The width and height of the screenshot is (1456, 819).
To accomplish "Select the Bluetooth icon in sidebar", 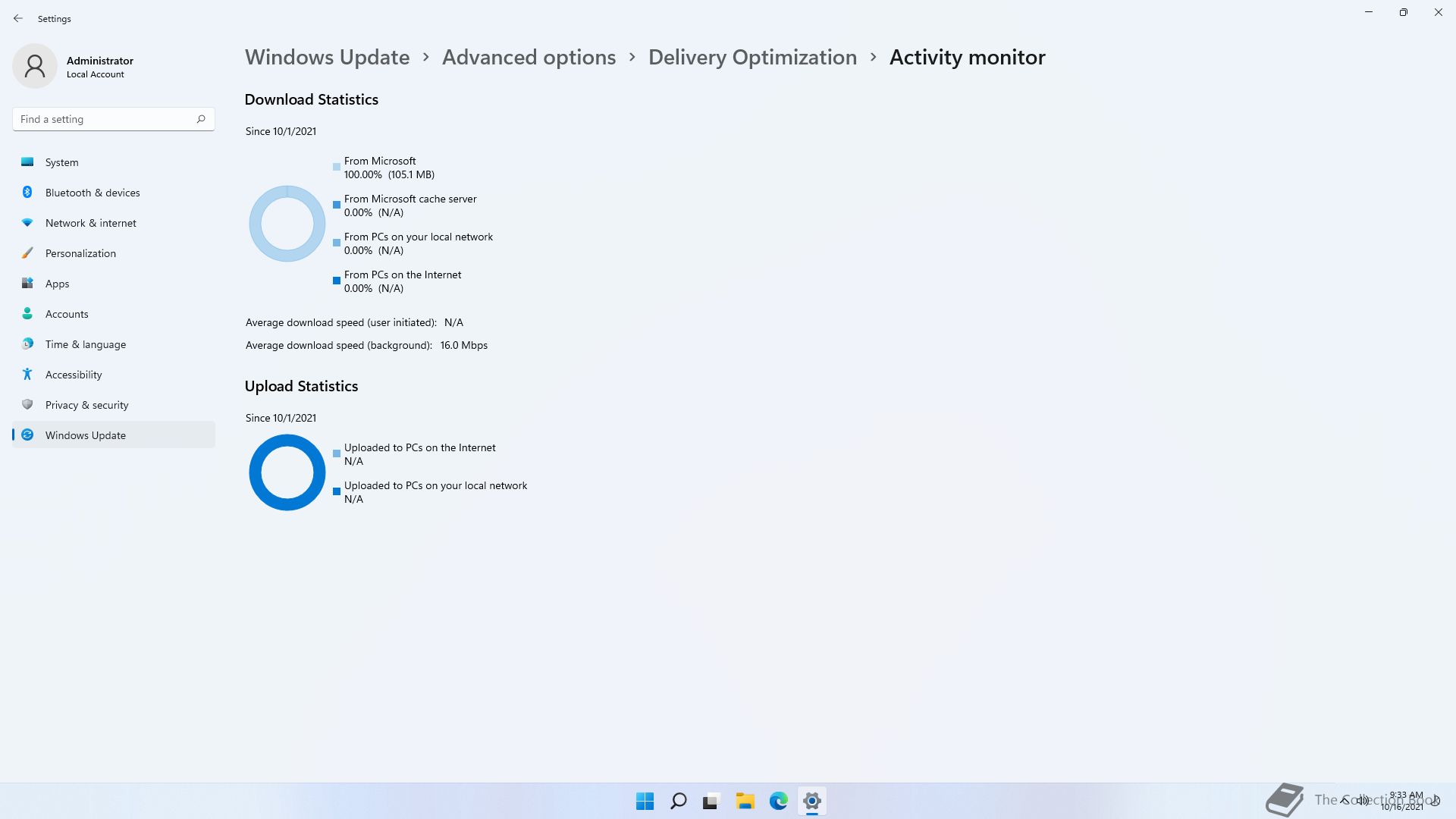I will point(27,192).
